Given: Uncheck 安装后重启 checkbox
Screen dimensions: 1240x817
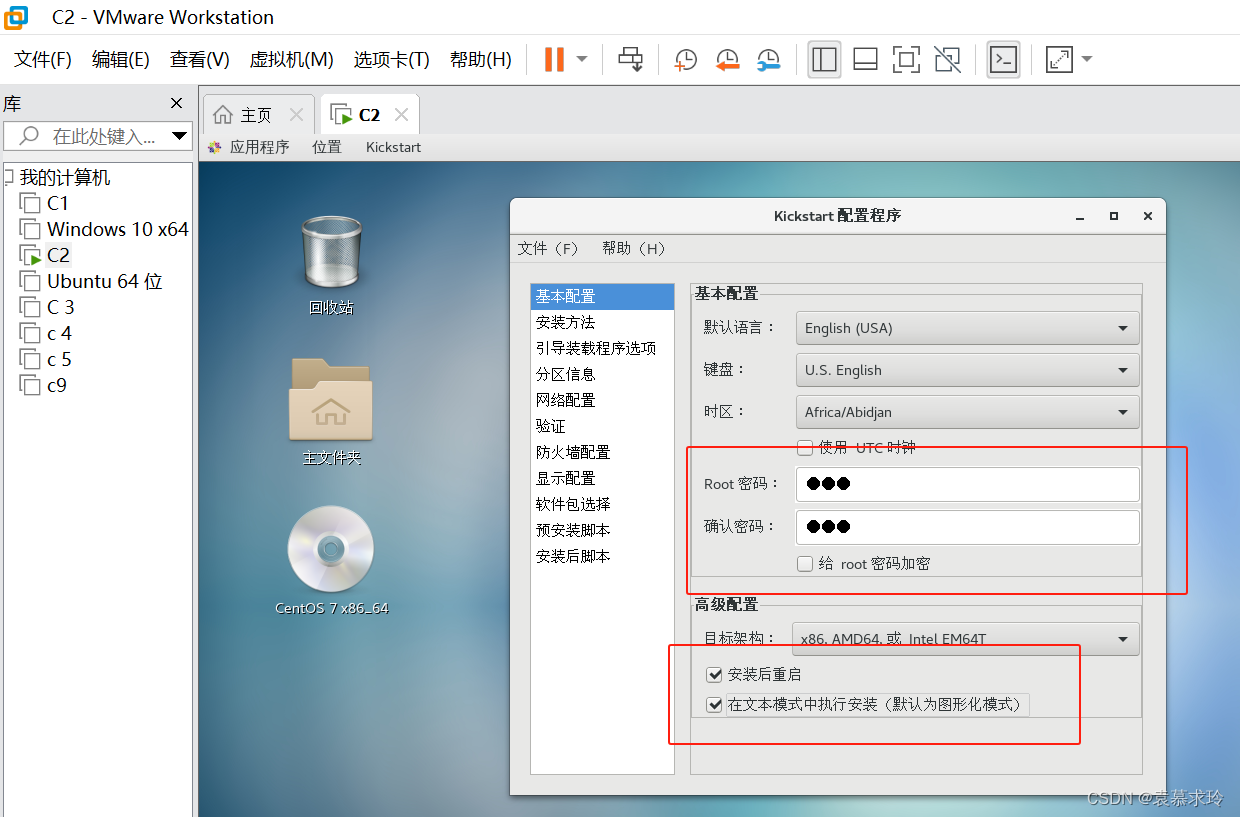Looking at the screenshot, I should click(x=714, y=675).
